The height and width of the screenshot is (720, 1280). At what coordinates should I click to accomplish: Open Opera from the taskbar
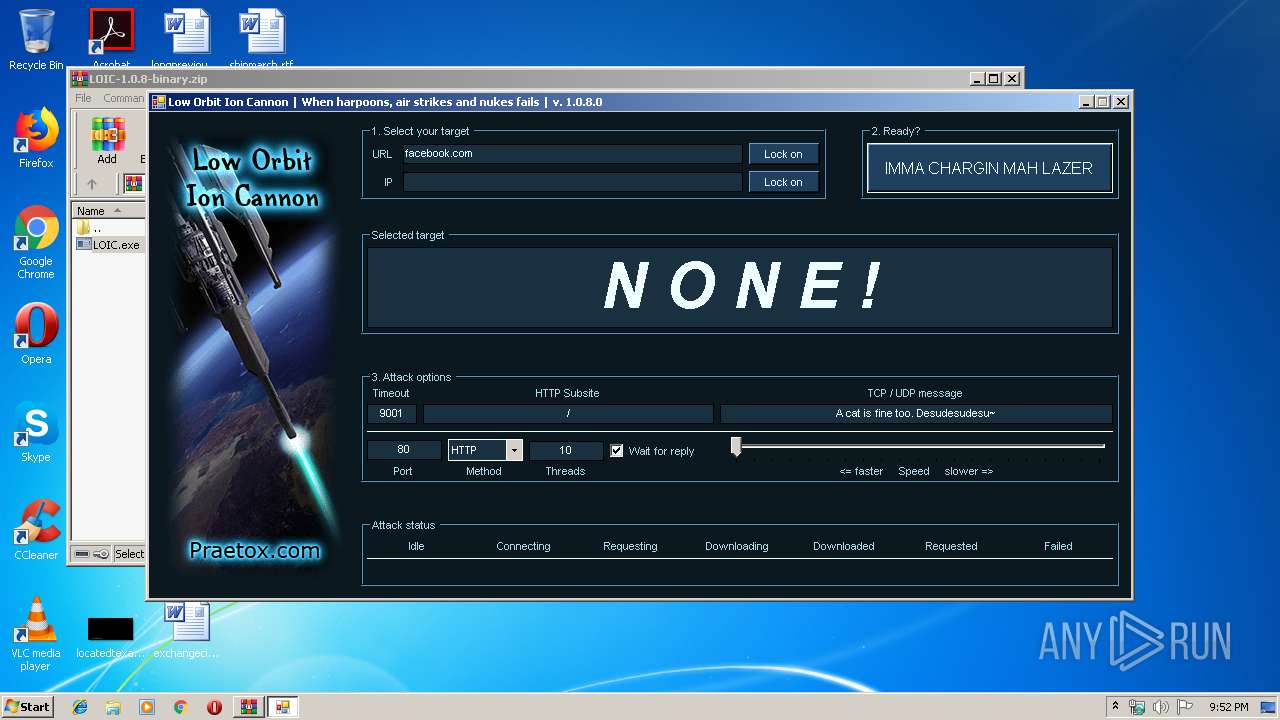[x=214, y=707]
